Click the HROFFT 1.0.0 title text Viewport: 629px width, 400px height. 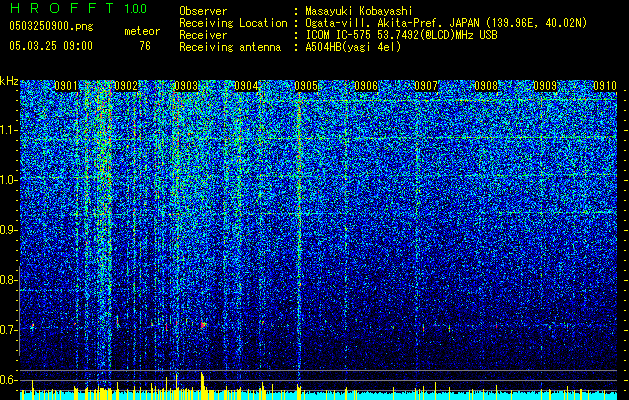pos(78,8)
